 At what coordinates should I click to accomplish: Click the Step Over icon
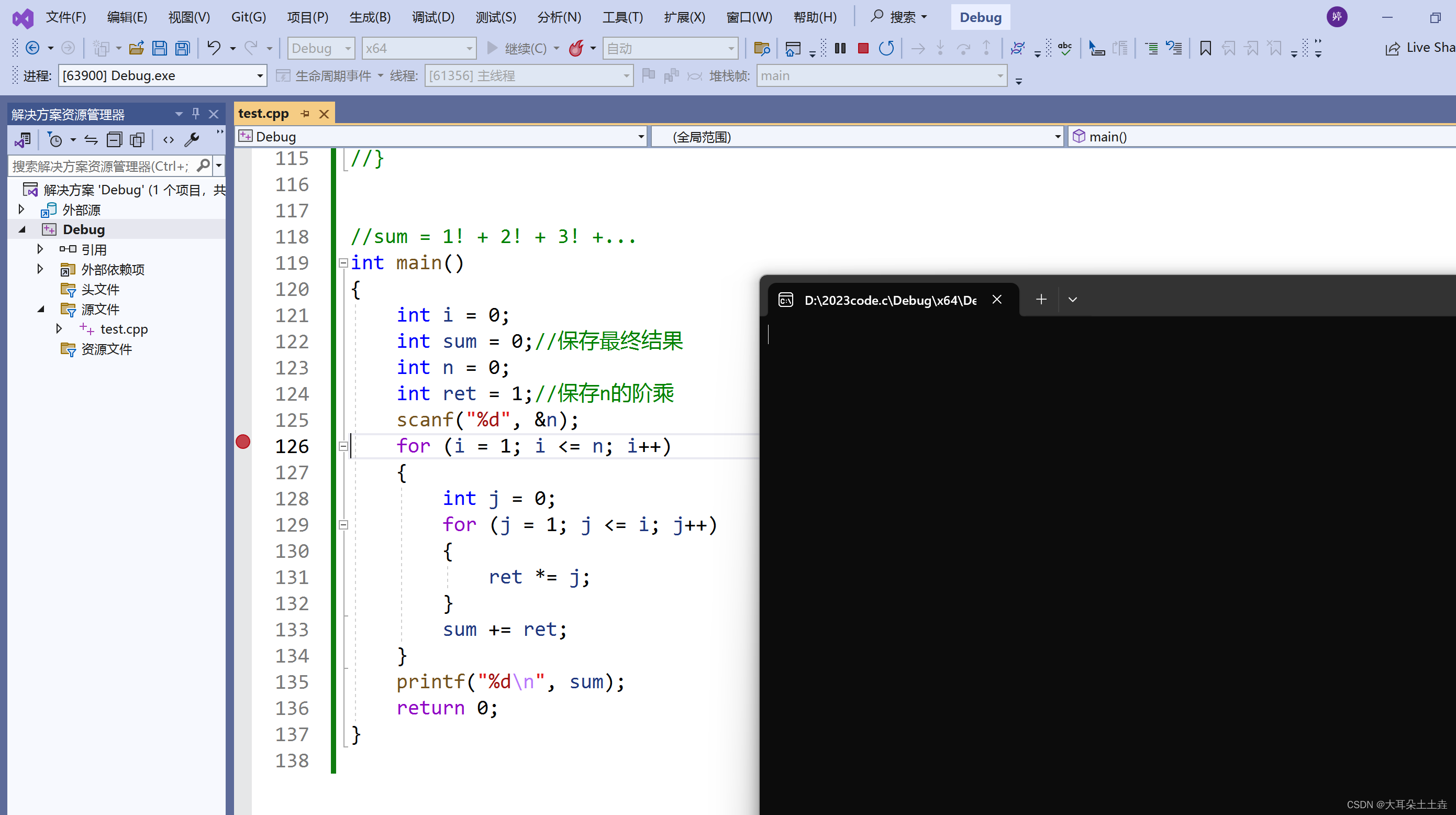(963, 49)
